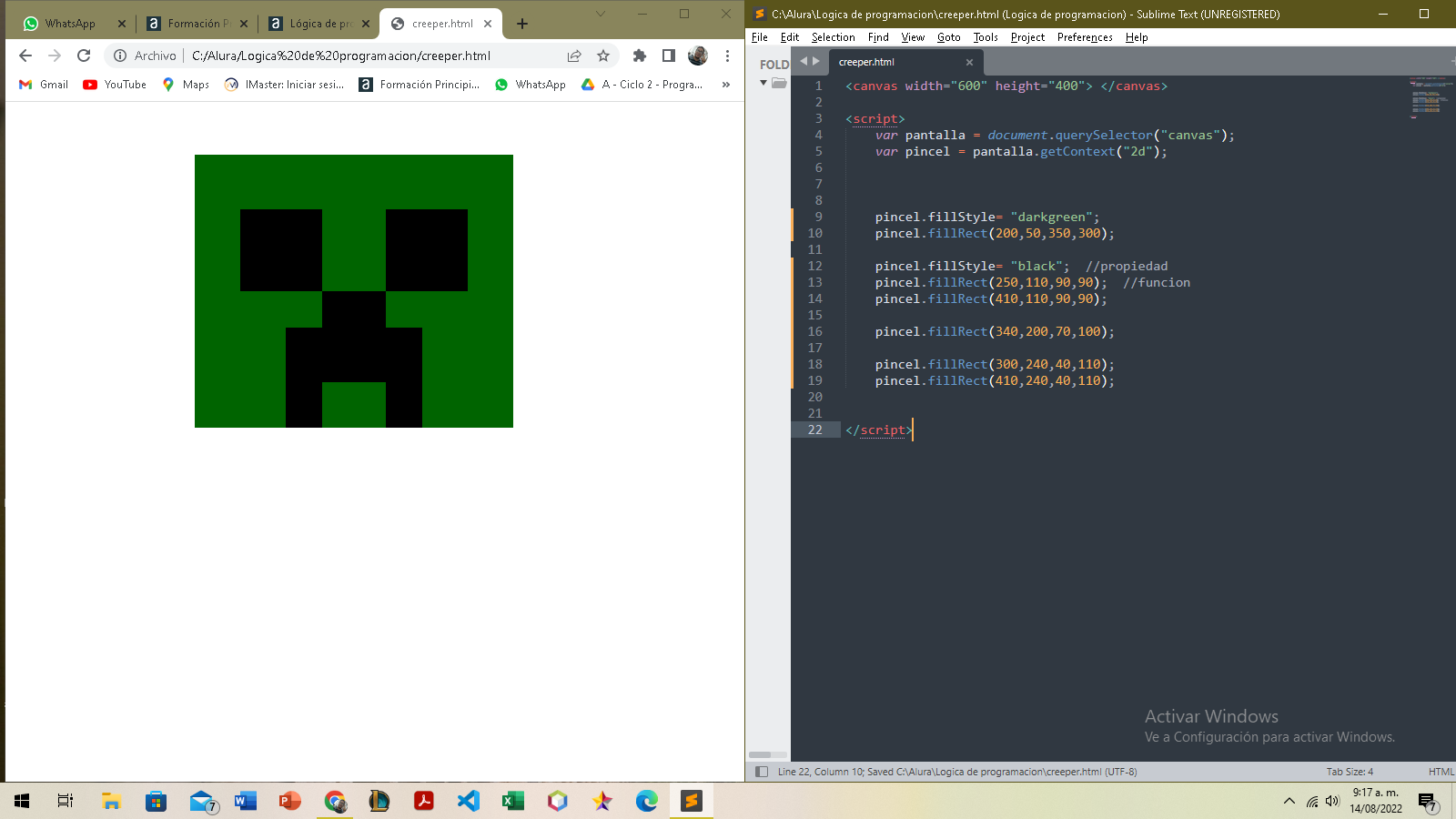Share this page from the address bar
The width and height of the screenshot is (1456, 819).
(x=574, y=56)
